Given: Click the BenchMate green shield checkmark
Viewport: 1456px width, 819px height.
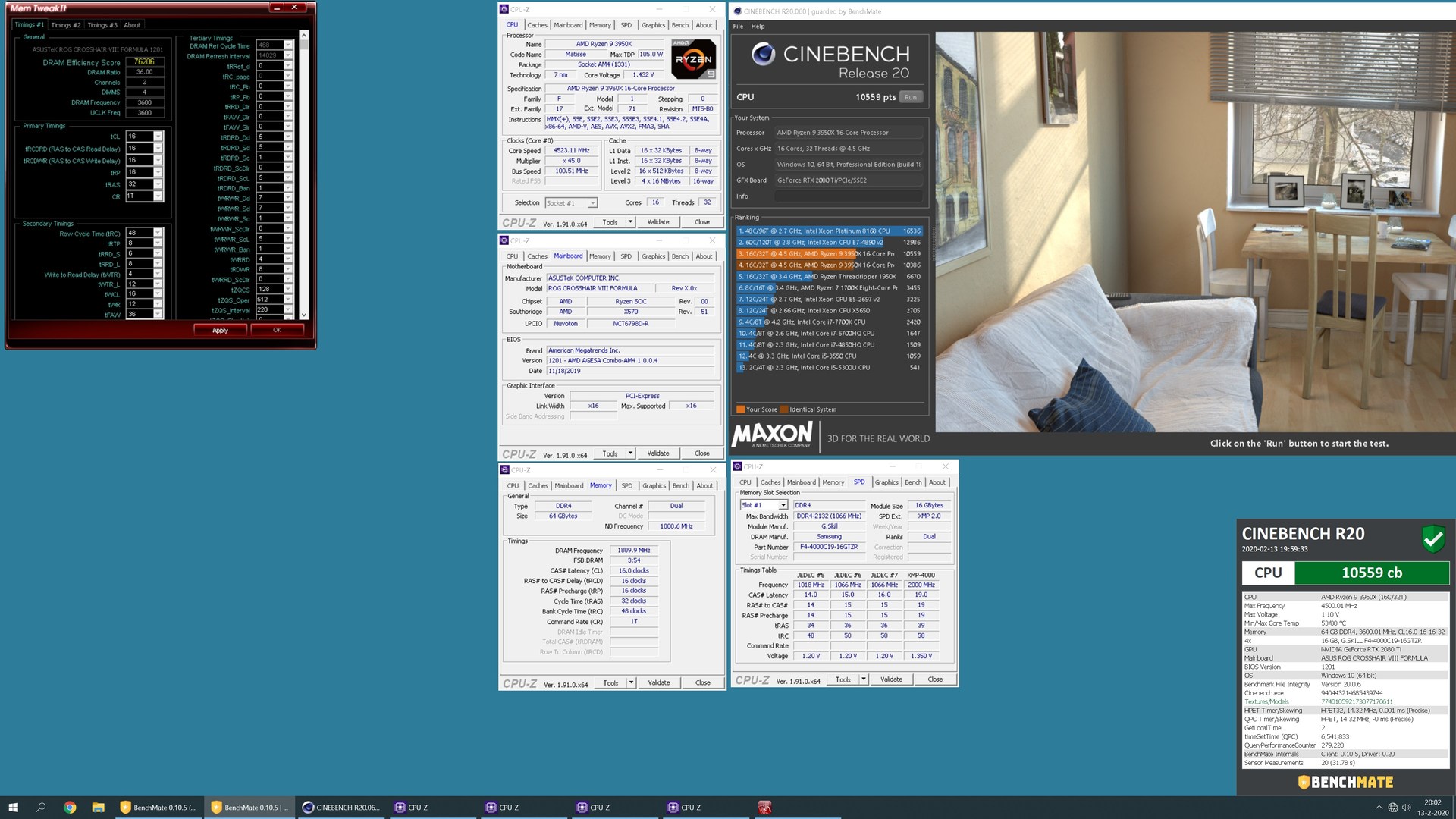Looking at the screenshot, I should [1433, 539].
